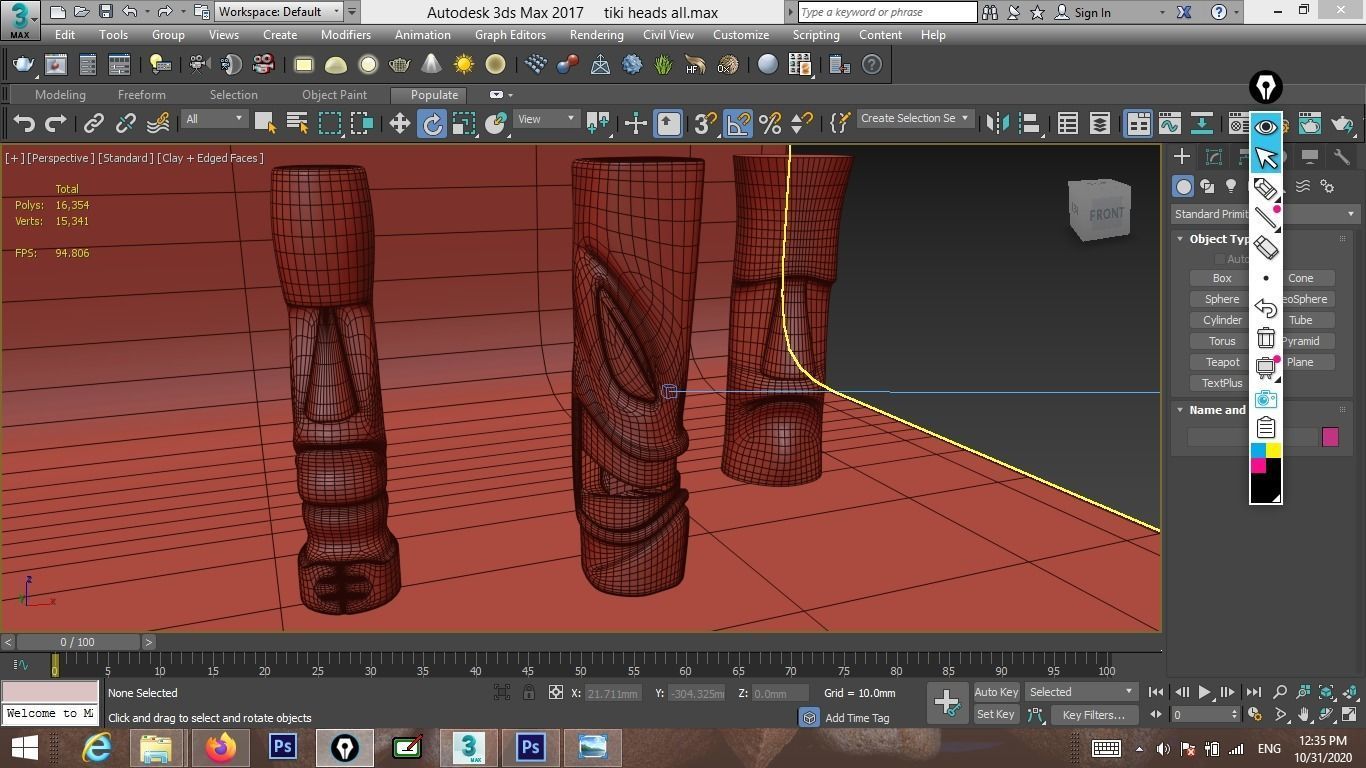Click the grass Populate icon in toolbar
The height and width of the screenshot is (768, 1366).
point(664,65)
